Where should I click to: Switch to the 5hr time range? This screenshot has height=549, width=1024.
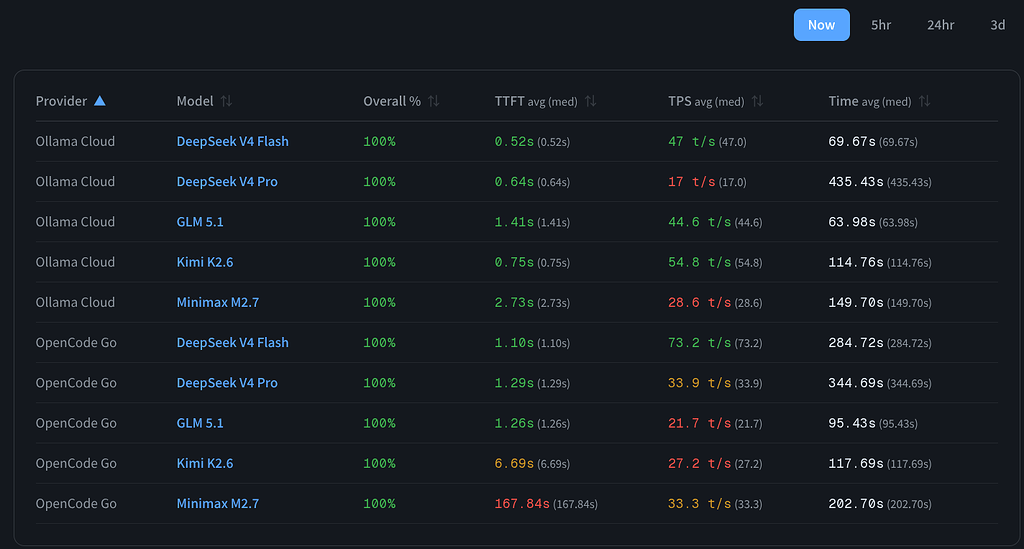(881, 25)
